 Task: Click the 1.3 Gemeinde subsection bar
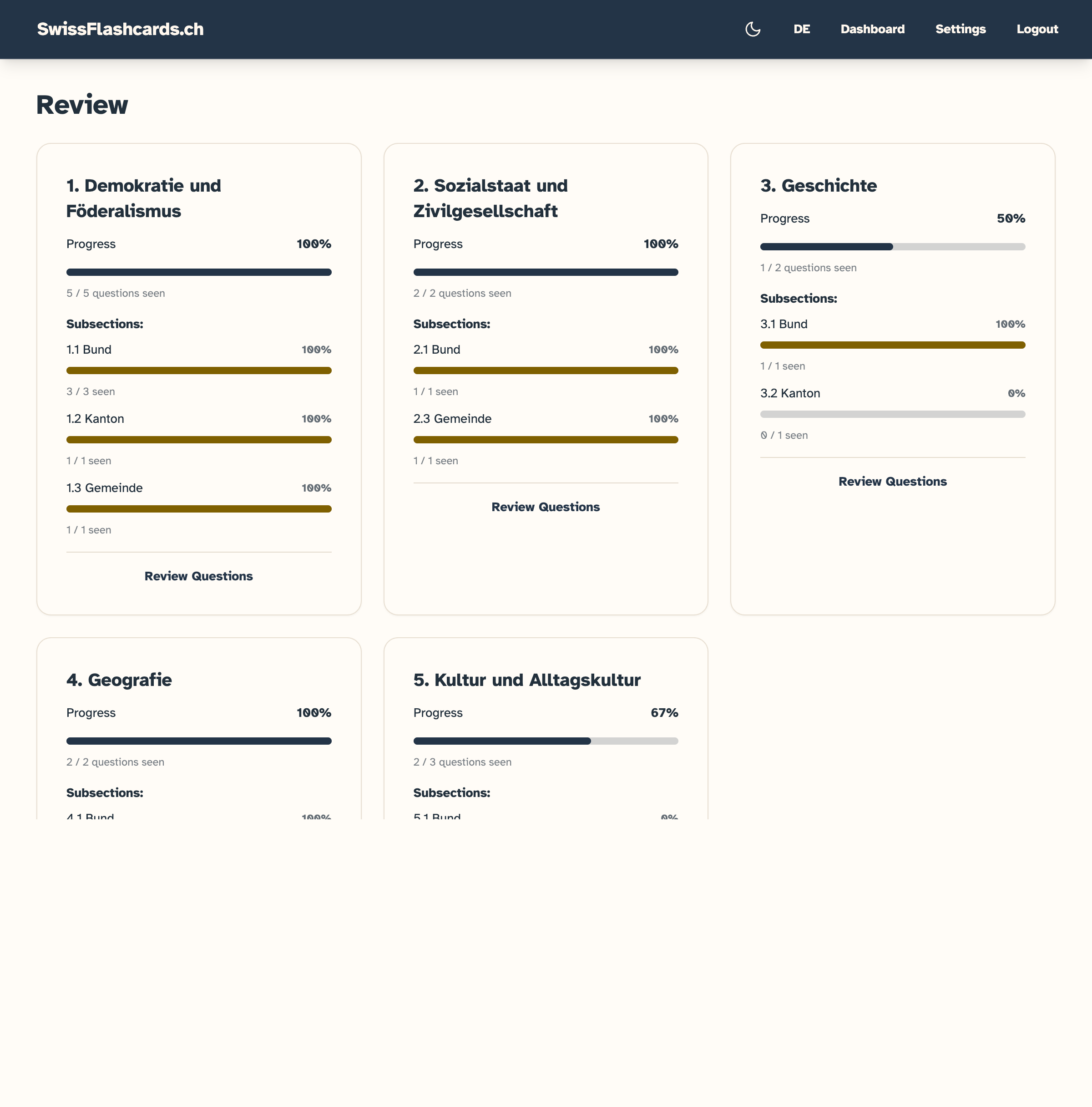click(x=199, y=509)
